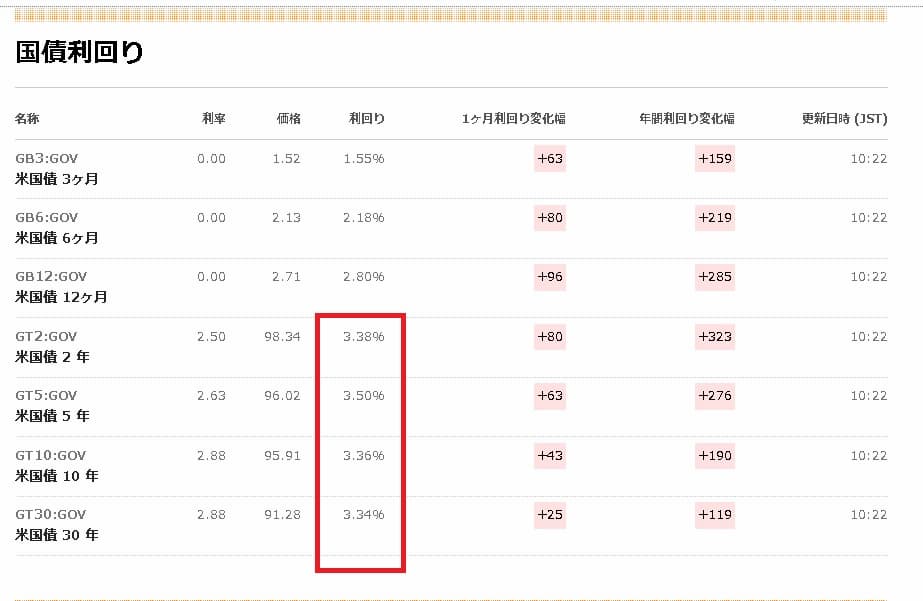The image size is (923, 601).
Task: Click the +96 monthly change badge
Action: pyautogui.click(x=550, y=277)
